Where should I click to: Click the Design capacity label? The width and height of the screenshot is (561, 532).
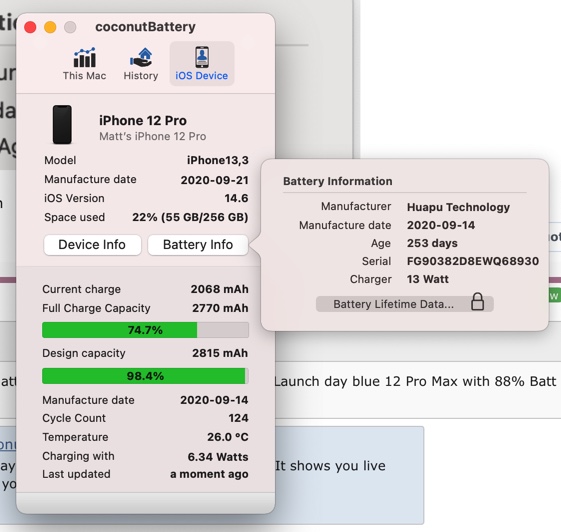[84, 353]
